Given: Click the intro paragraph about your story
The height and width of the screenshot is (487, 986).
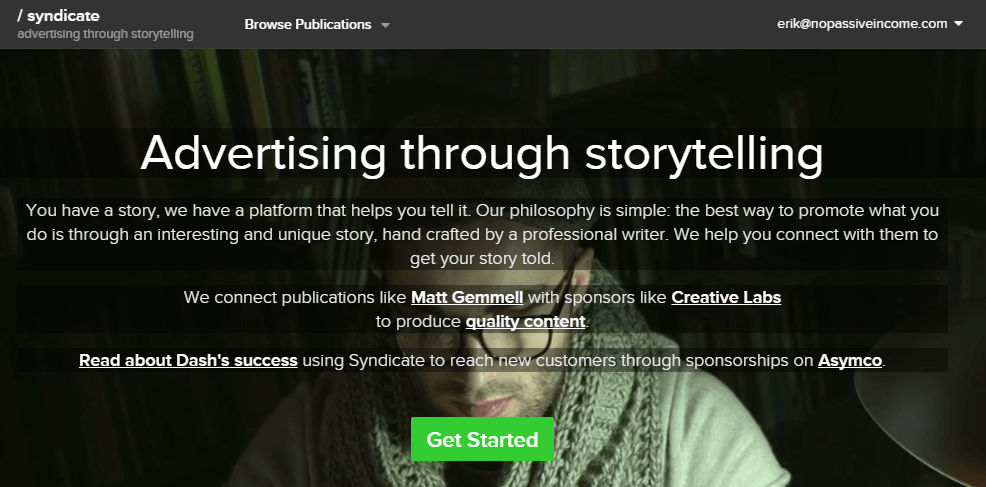Looking at the screenshot, I should (482, 235).
